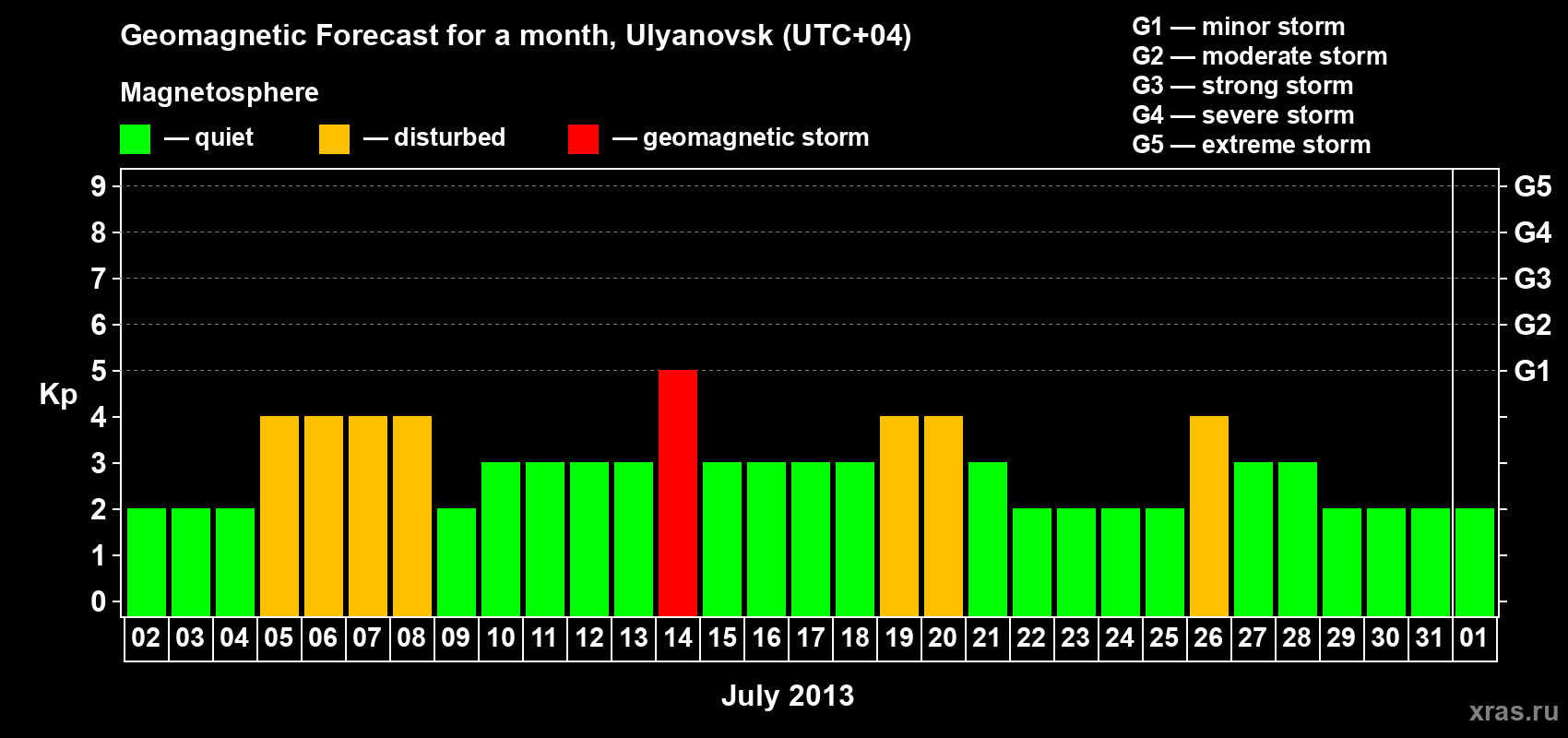Click the red geomagnetic storm legend swatch
Image resolution: width=1568 pixels, height=738 pixels.
coord(583,139)
